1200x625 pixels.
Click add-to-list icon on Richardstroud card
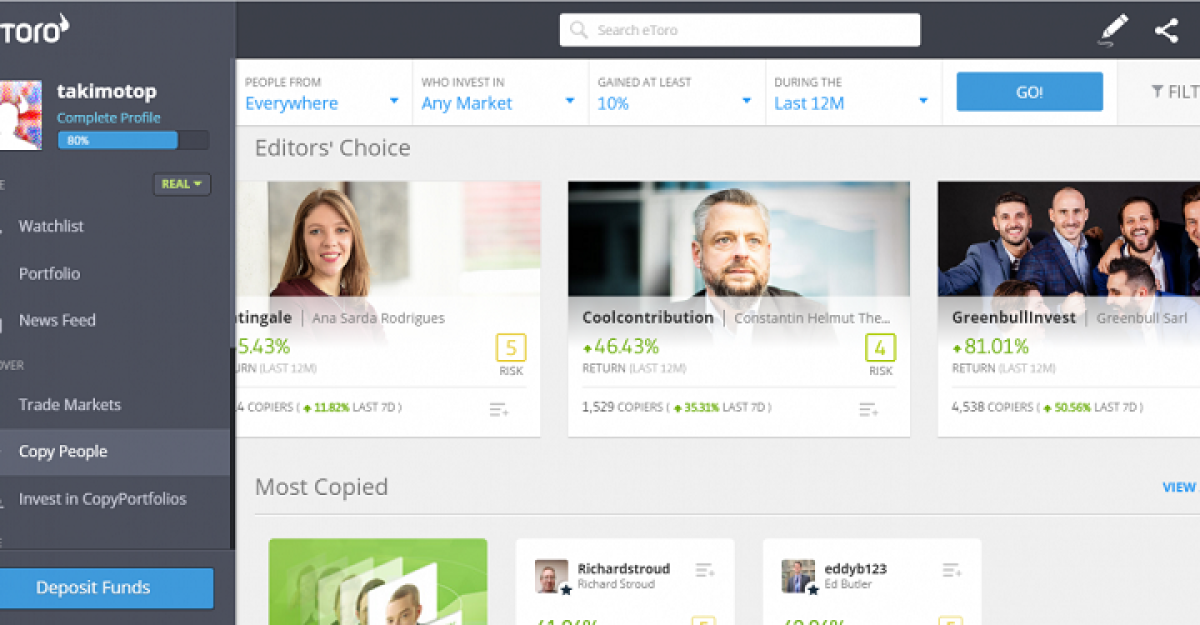pos(705,570)
